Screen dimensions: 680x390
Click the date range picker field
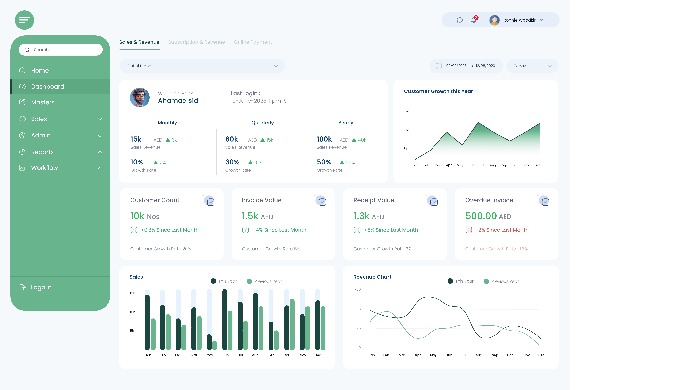[466, 66]
